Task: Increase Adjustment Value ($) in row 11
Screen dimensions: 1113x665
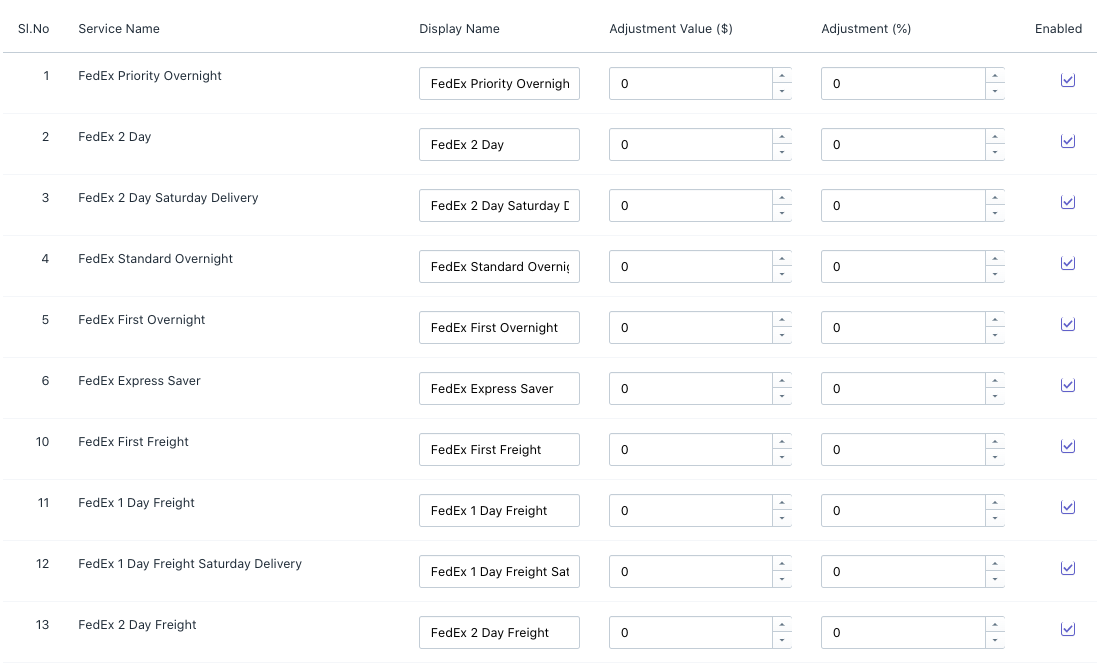Action: click(x=782, y=503)
